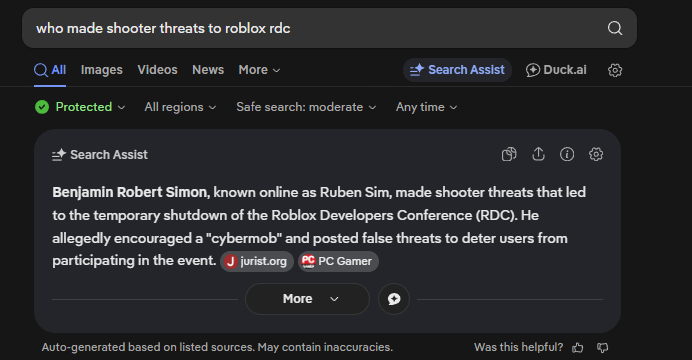Viewport: 692px width, 360px height.
Task: Click the 'Was this helpful?' text
Action: (519, 347)
